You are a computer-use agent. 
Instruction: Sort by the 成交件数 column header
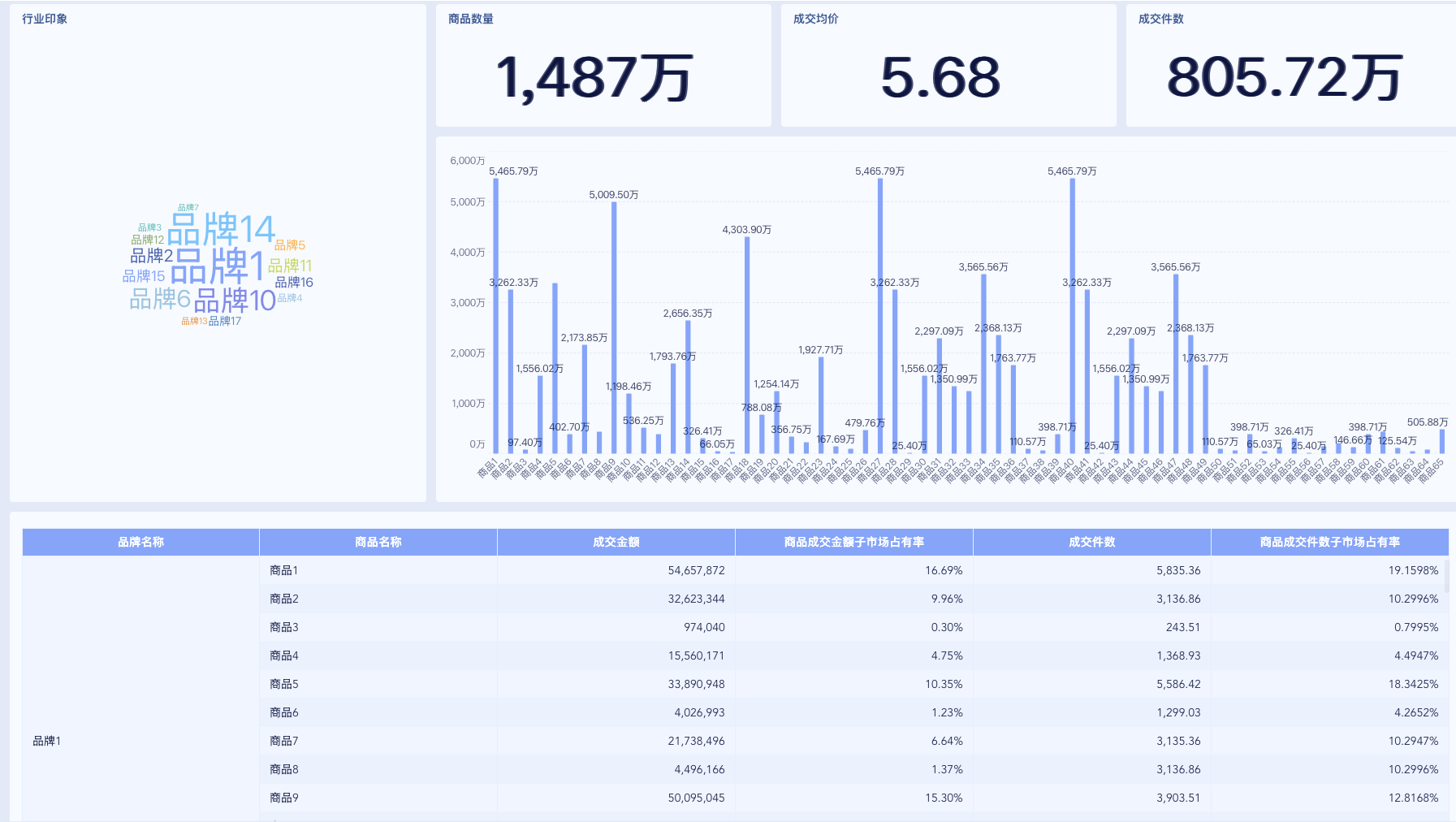coord(1091,542)
